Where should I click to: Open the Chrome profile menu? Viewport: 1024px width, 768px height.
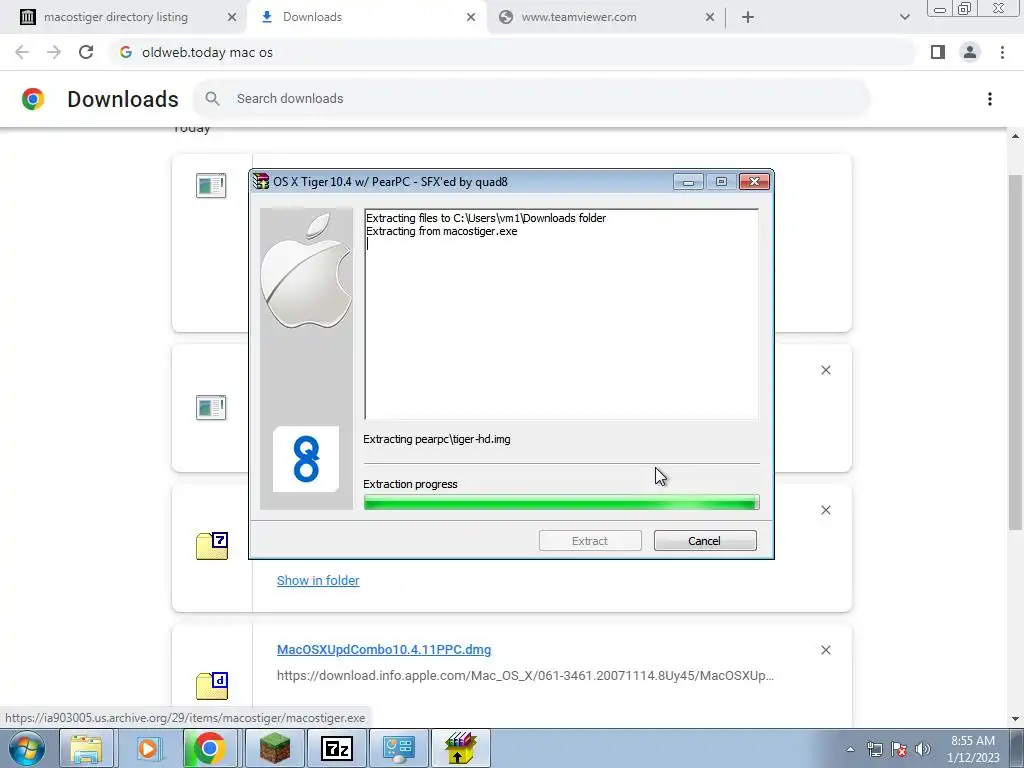coord(970,52)
